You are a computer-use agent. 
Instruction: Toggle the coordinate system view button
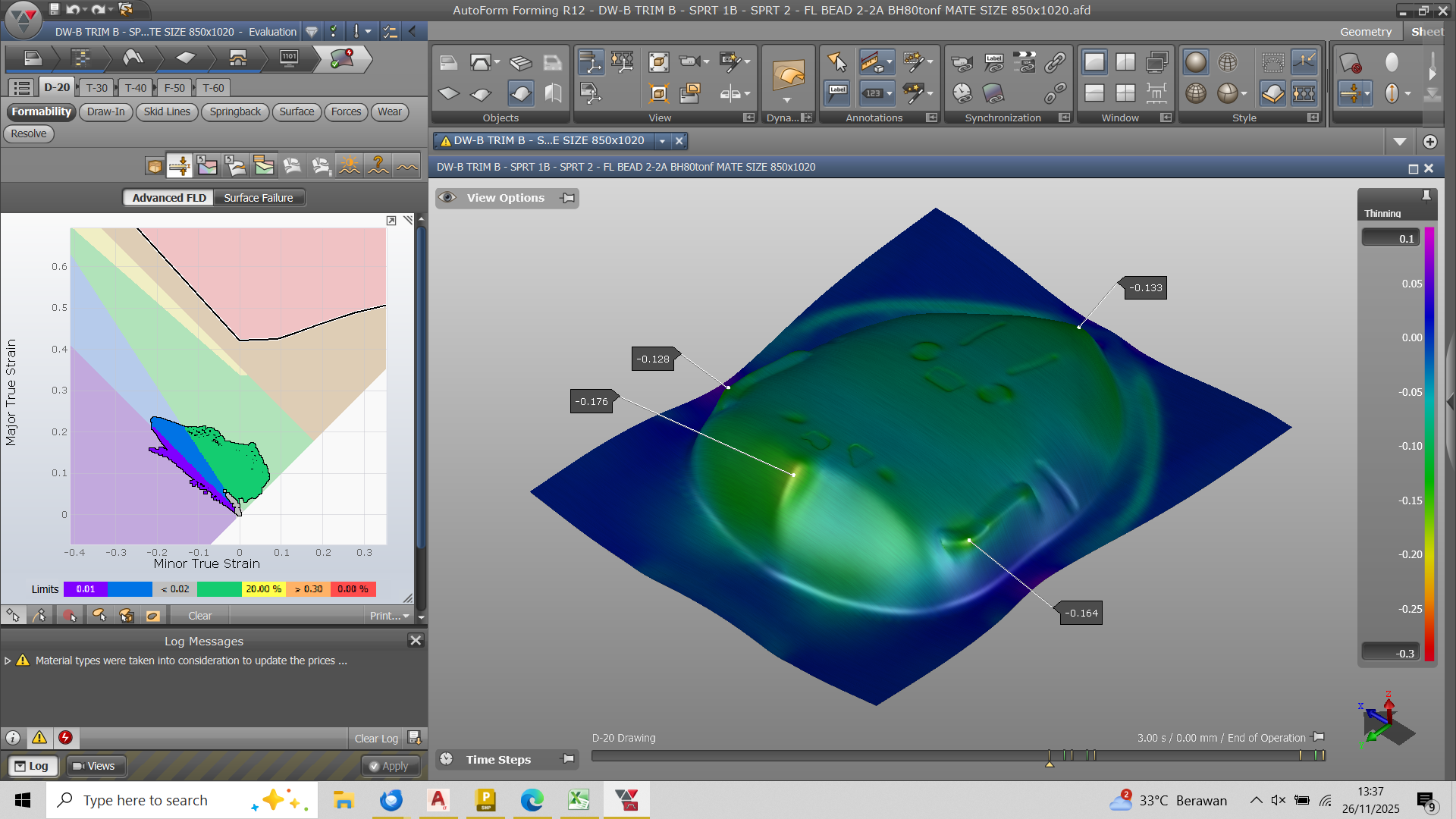pyautogui.click(x=590, y=62)
